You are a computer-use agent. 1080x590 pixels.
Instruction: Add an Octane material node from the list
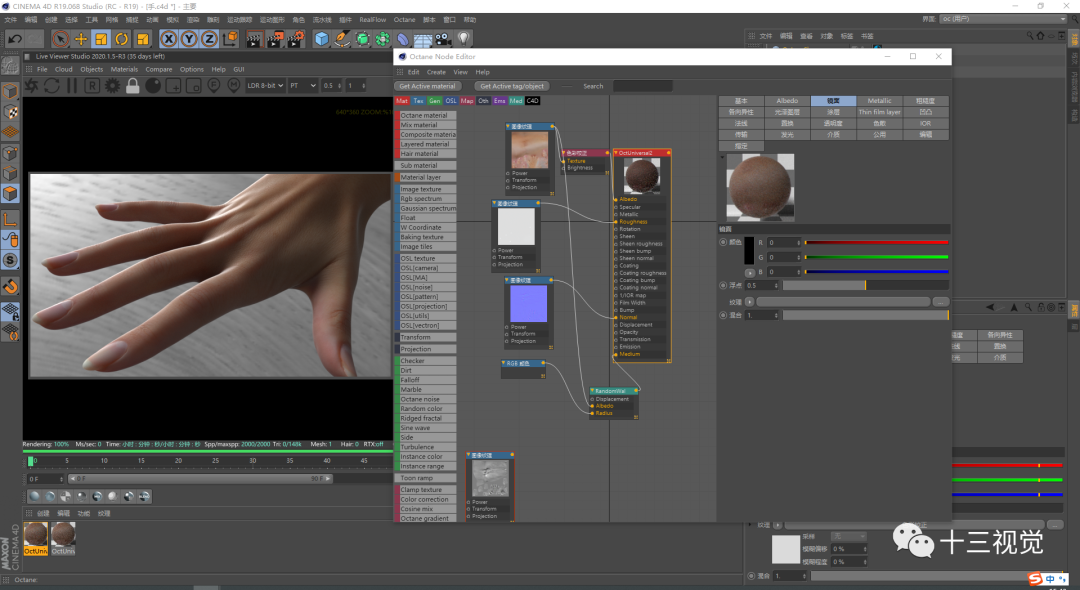coord(426,116)
